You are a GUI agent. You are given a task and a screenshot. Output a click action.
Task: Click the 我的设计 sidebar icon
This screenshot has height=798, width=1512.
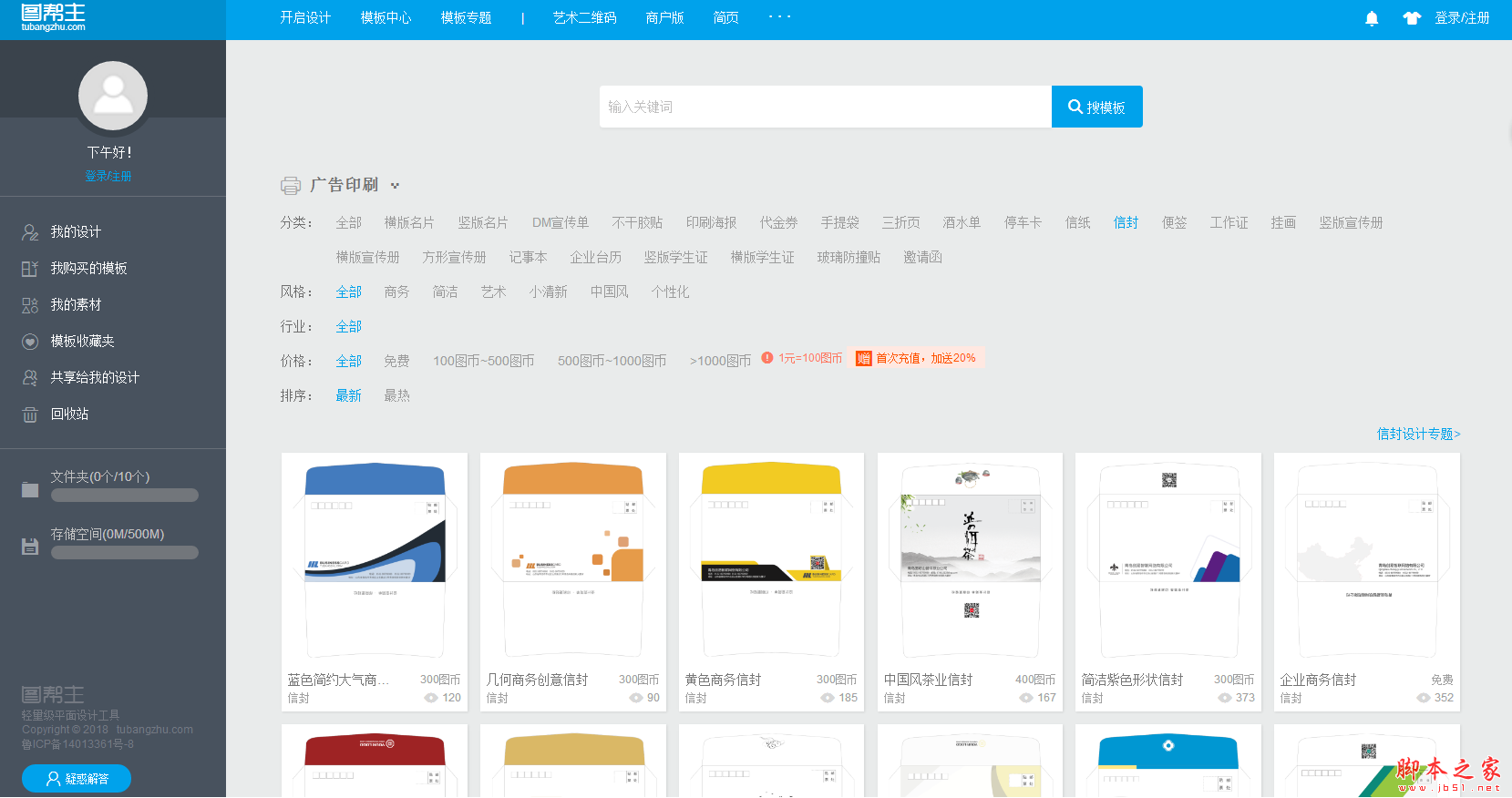30,232
